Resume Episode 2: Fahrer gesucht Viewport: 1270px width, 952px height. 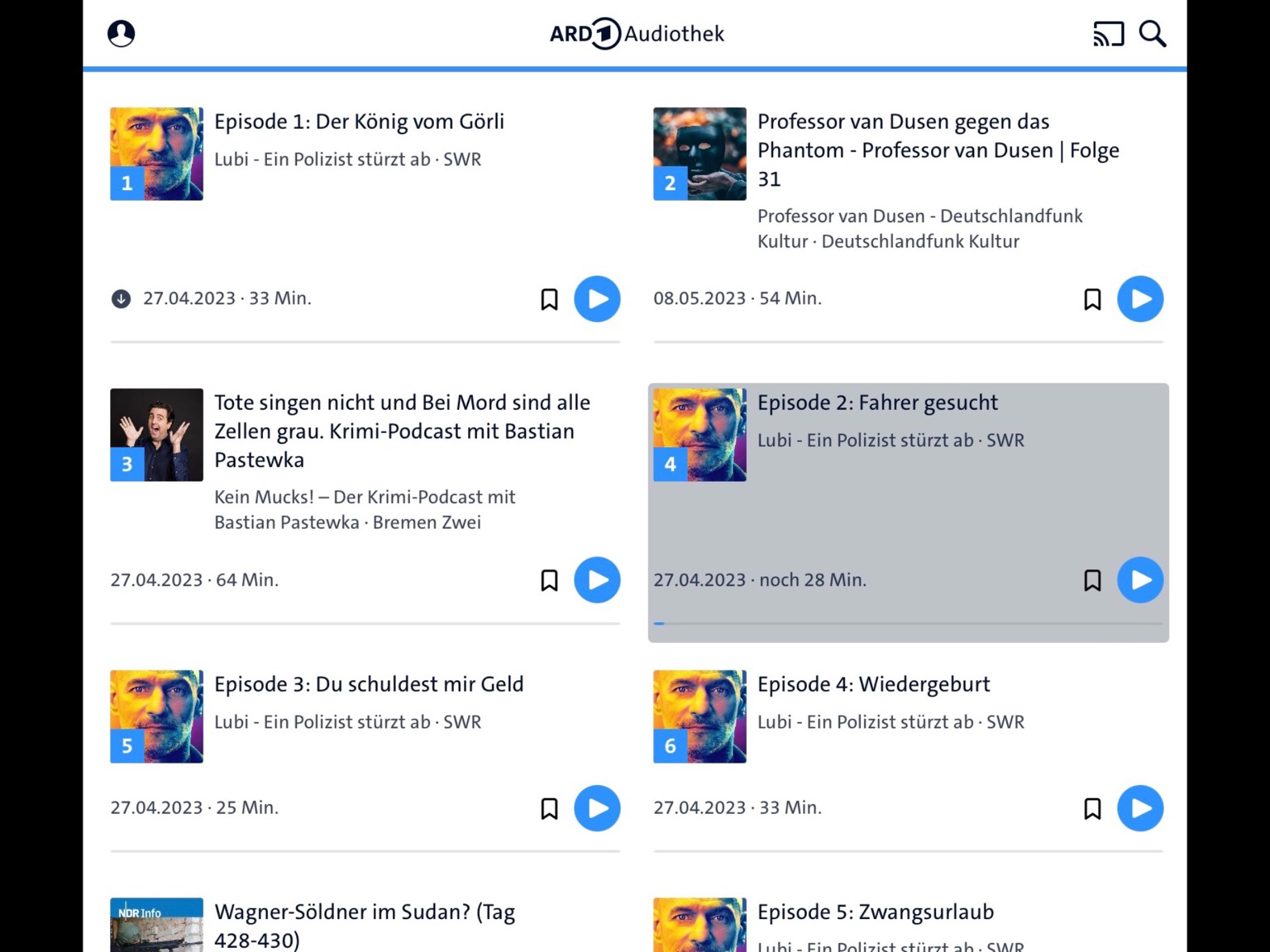(1139, 580)
